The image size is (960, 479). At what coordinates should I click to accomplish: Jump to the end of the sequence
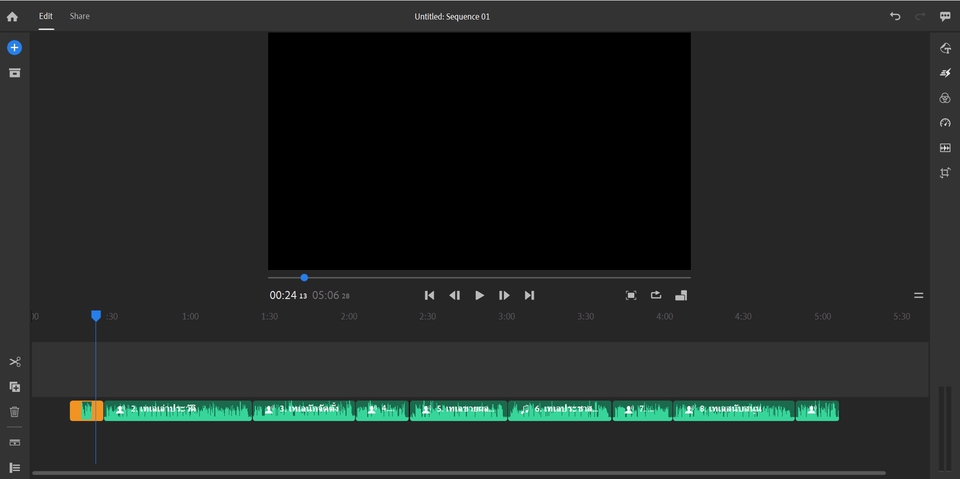coord(530,296)
